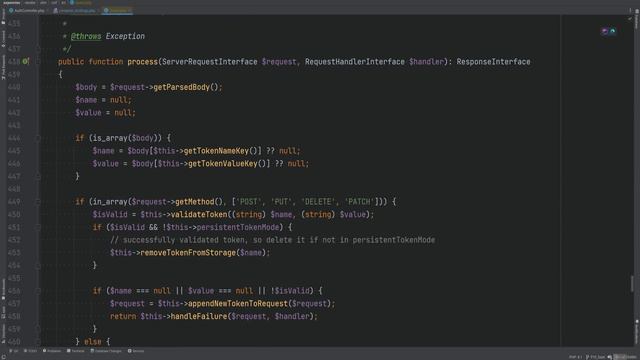Collapse the doc comment ending at line 437
Viewport: 640px width, 360px height.
point(38,49)
